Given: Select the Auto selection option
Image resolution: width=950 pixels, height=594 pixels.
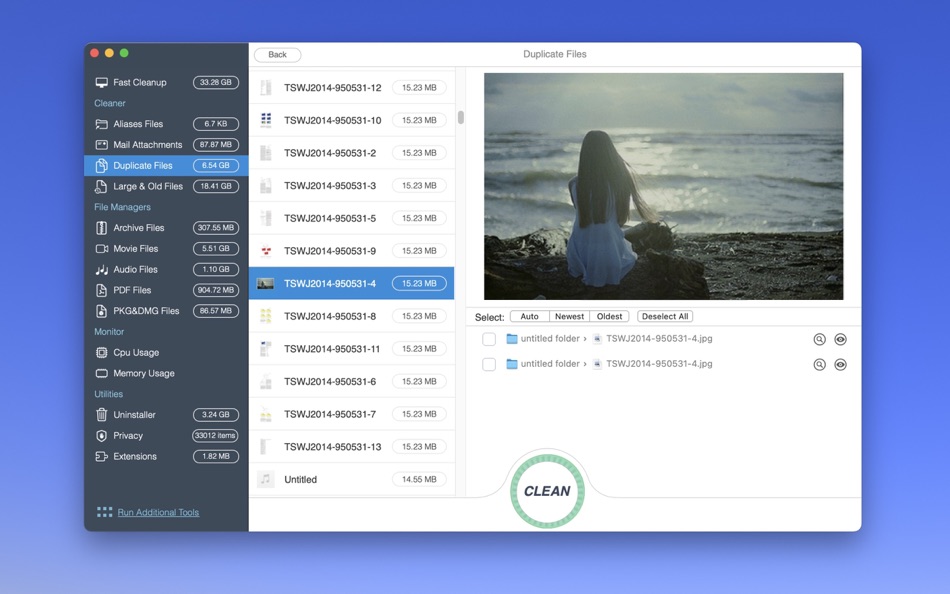Looking at the screenshot, I should pyautogui.click(x=530, y=316).
